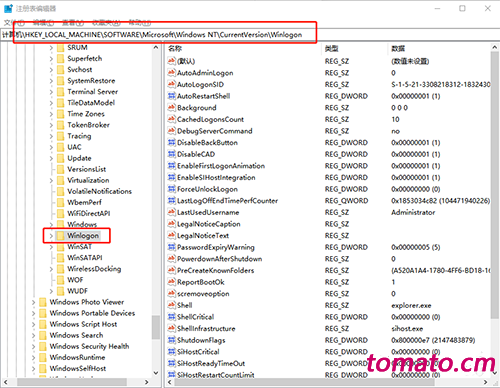The image size is (500, 388).
Task: Click the LastUsedUsername string icon
Action: click(171, 212)
